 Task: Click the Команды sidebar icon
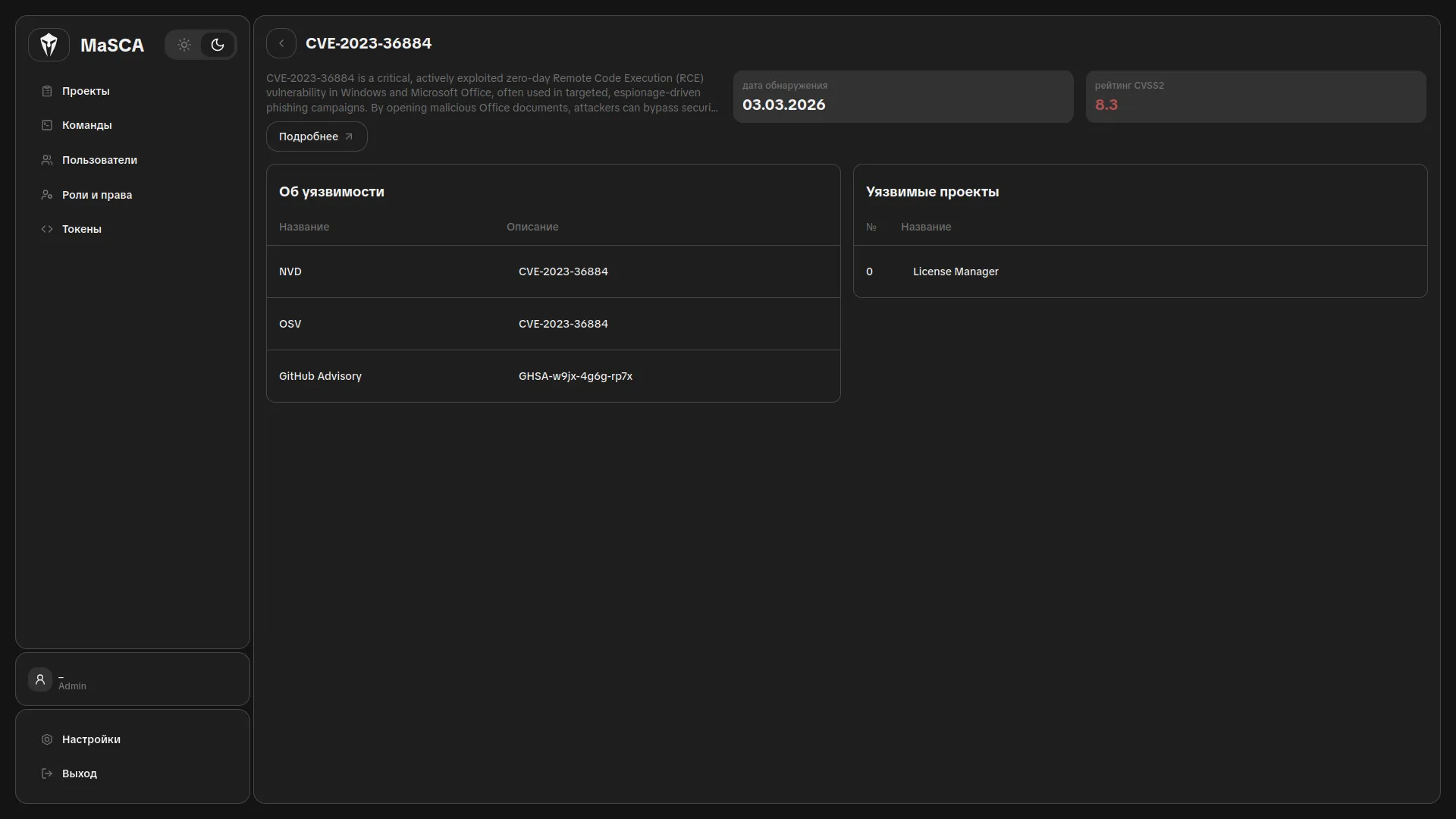(47, 125)
